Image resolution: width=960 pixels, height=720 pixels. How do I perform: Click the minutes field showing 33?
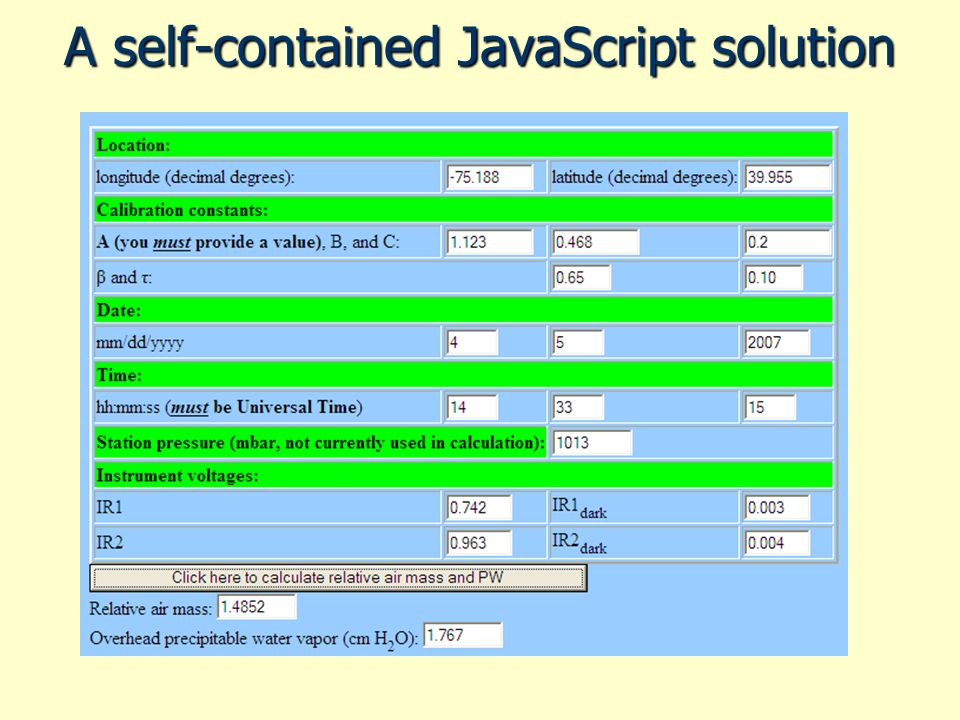click(x=578, y=407)
